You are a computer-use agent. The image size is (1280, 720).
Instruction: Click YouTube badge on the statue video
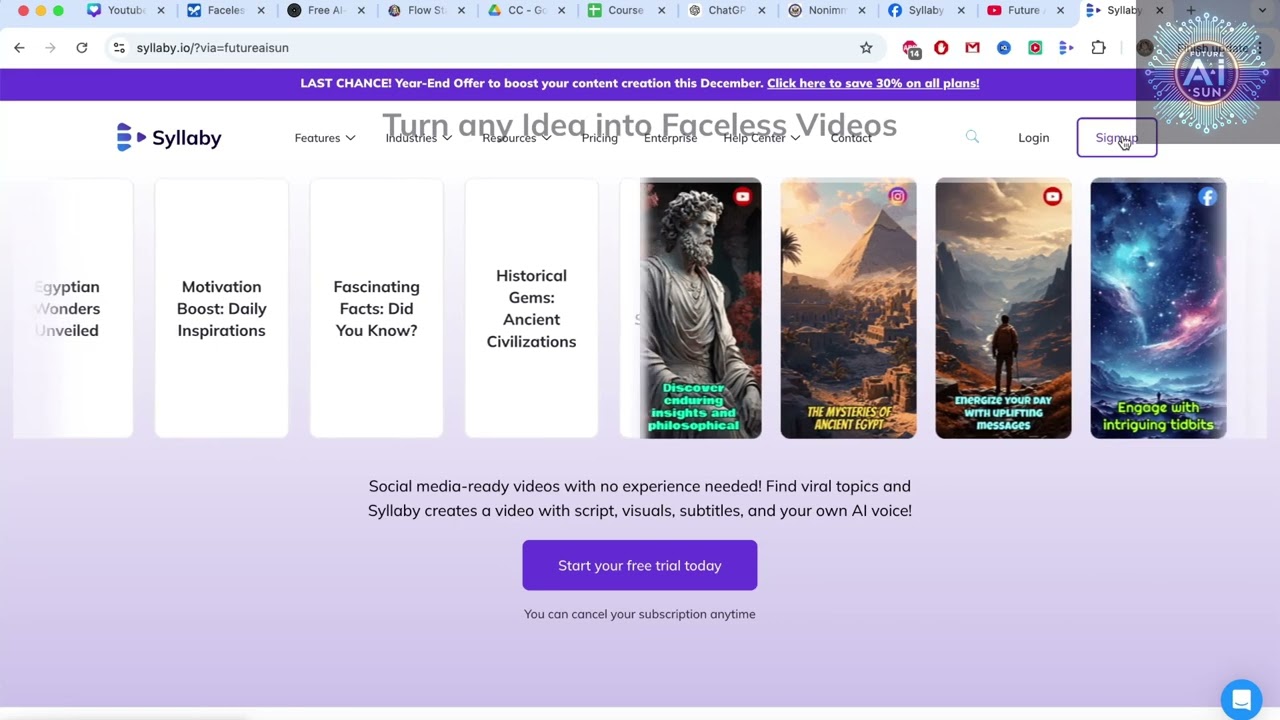click(x=742, y=197)
